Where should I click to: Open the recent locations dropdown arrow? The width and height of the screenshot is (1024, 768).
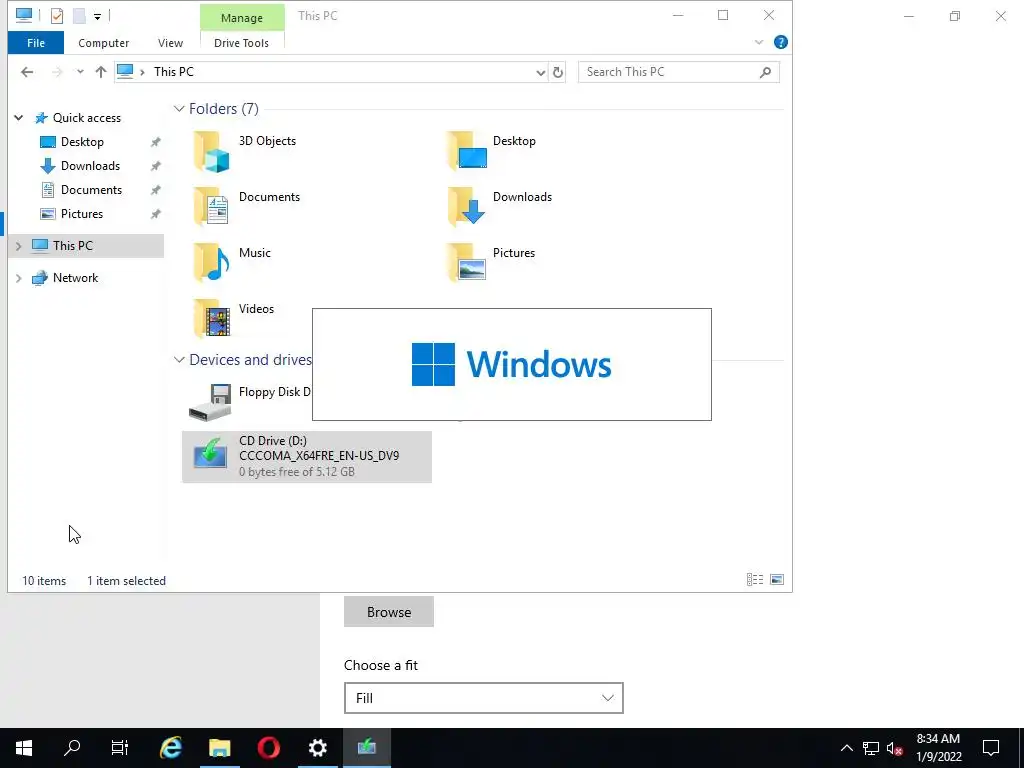[80, 72]
